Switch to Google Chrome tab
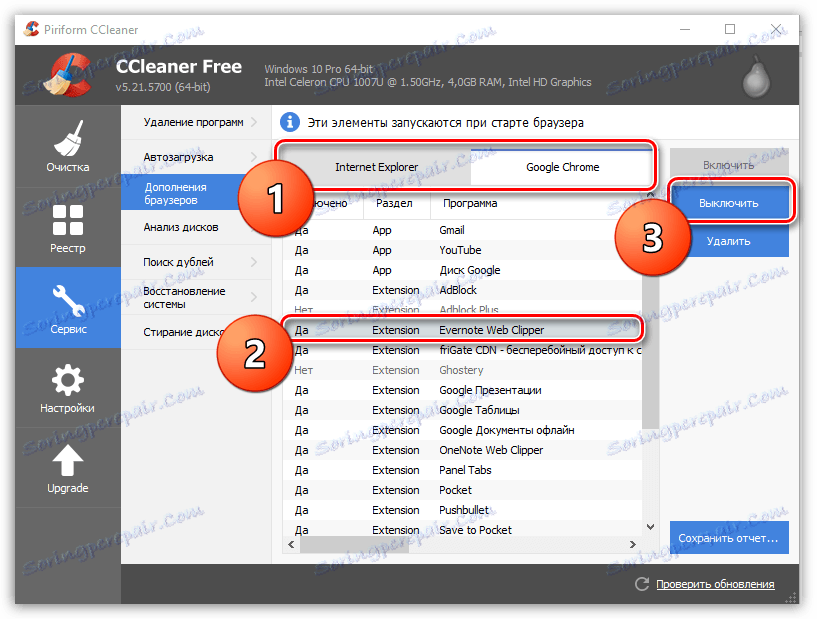This screenshot has height=619, width=817. pos(562,167)
